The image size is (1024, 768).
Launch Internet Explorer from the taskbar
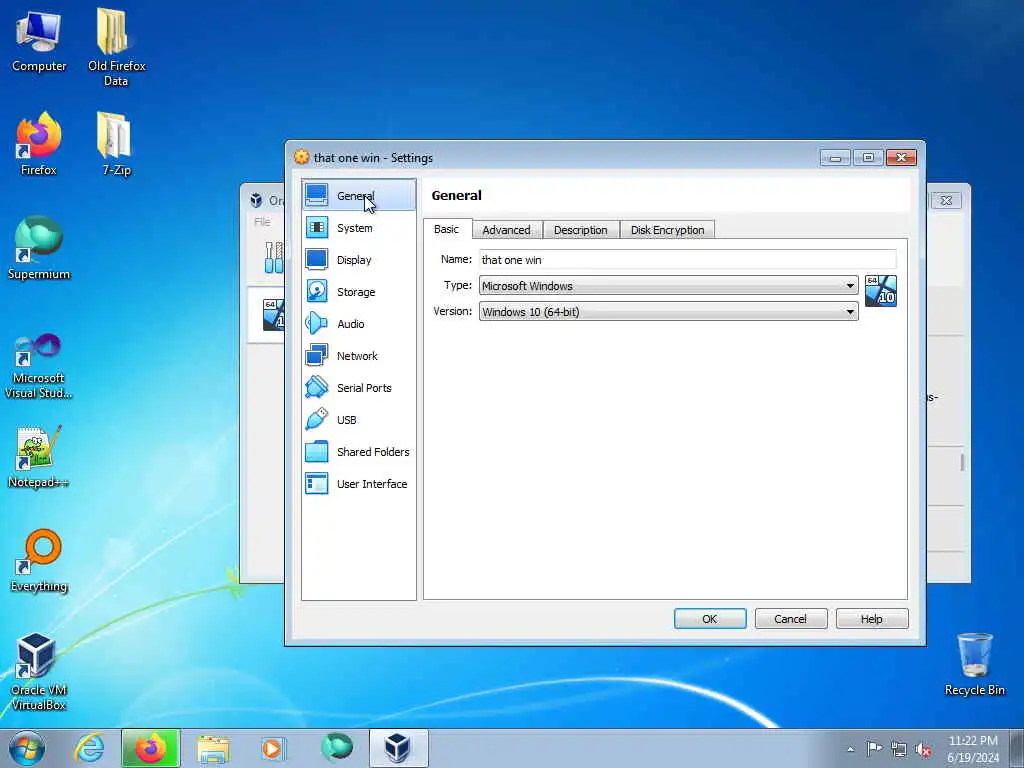[89, 748]
